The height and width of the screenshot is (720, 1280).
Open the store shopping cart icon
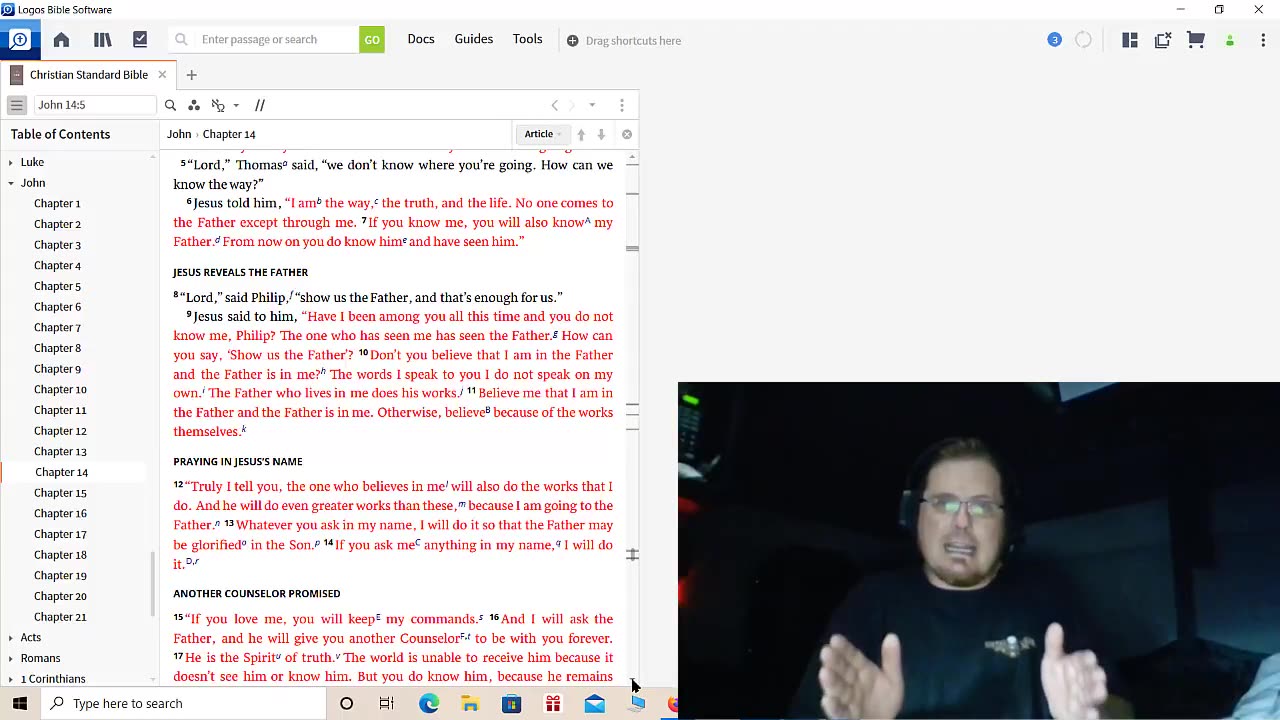point(1196,40)
